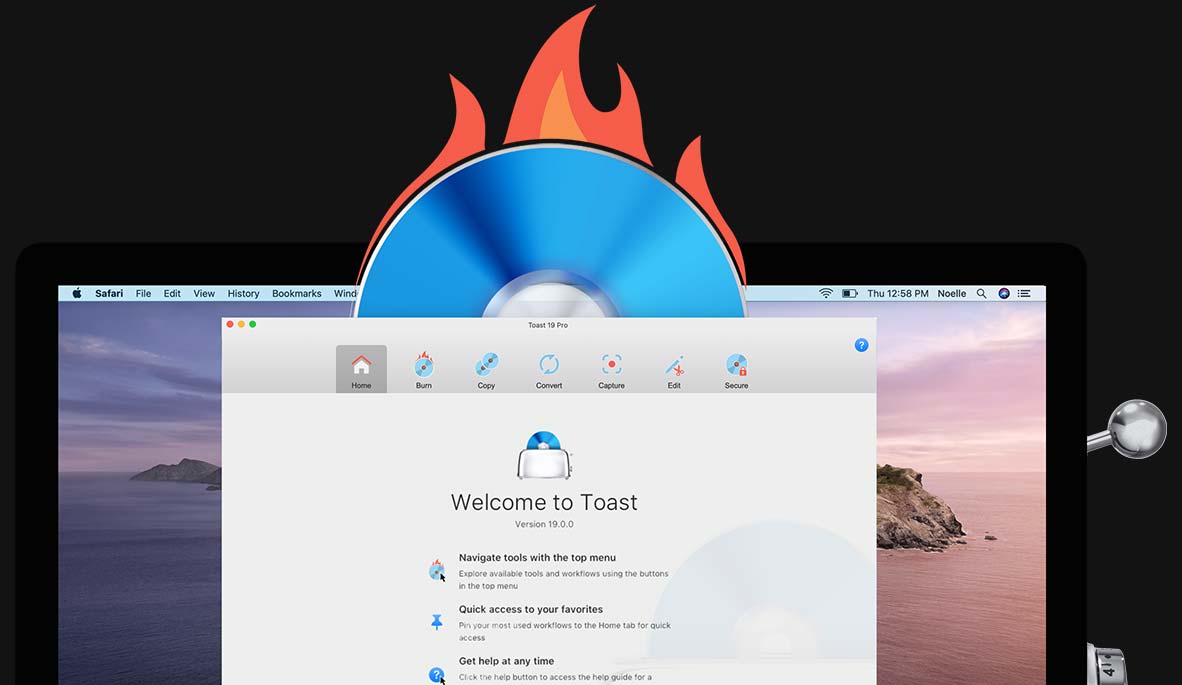
Task: Select the Edit tool with scissors
Action: pyautogui.click(x=674, y=369)
